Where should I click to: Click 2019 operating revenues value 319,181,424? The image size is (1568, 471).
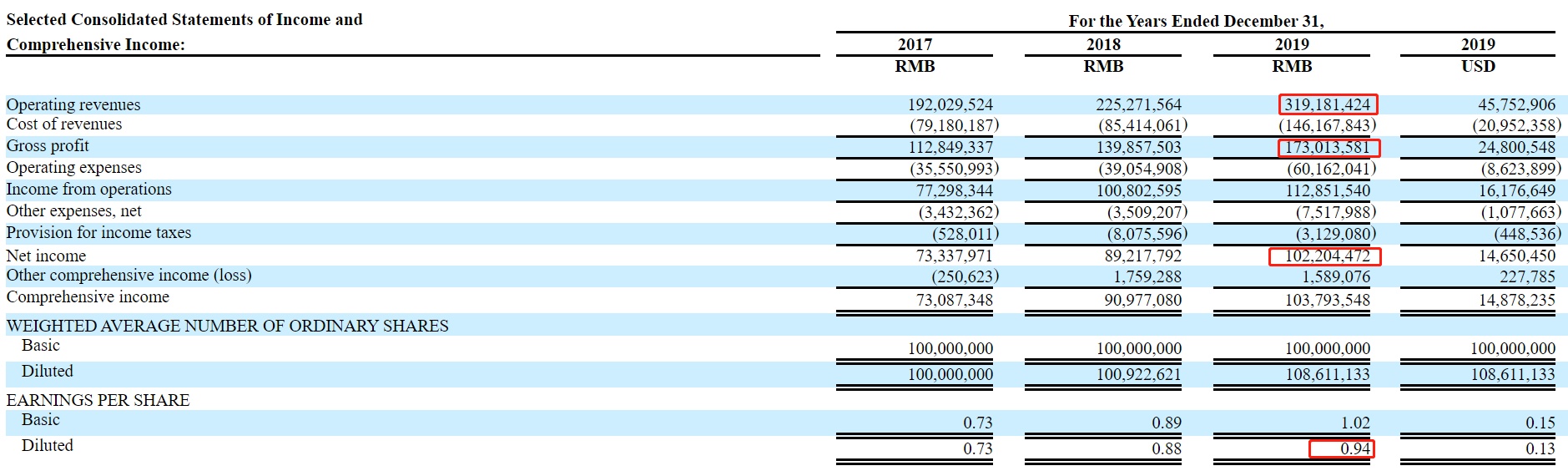click(1328, 105)
